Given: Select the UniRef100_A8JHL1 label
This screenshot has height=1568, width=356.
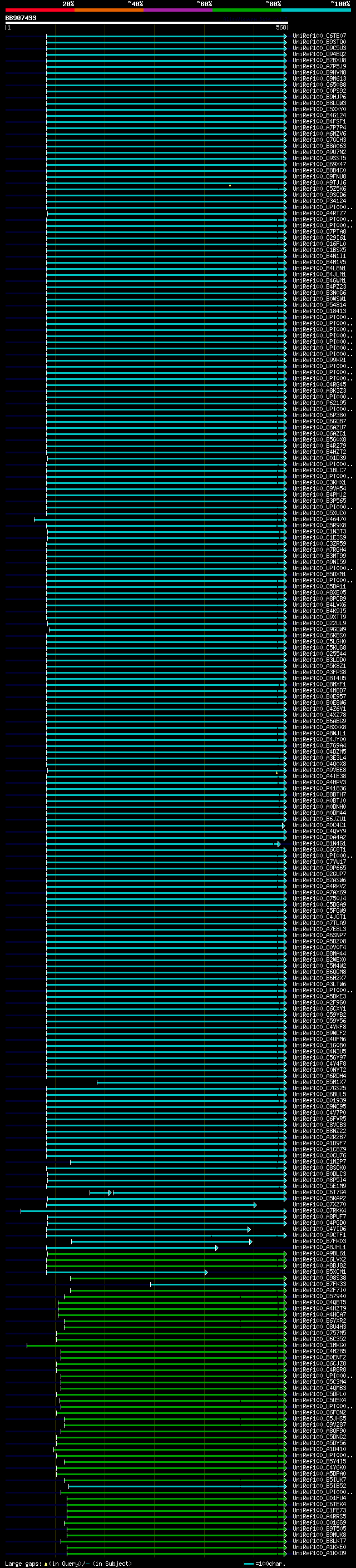Looking at the screenshot, I should [x=319, y=1247].
